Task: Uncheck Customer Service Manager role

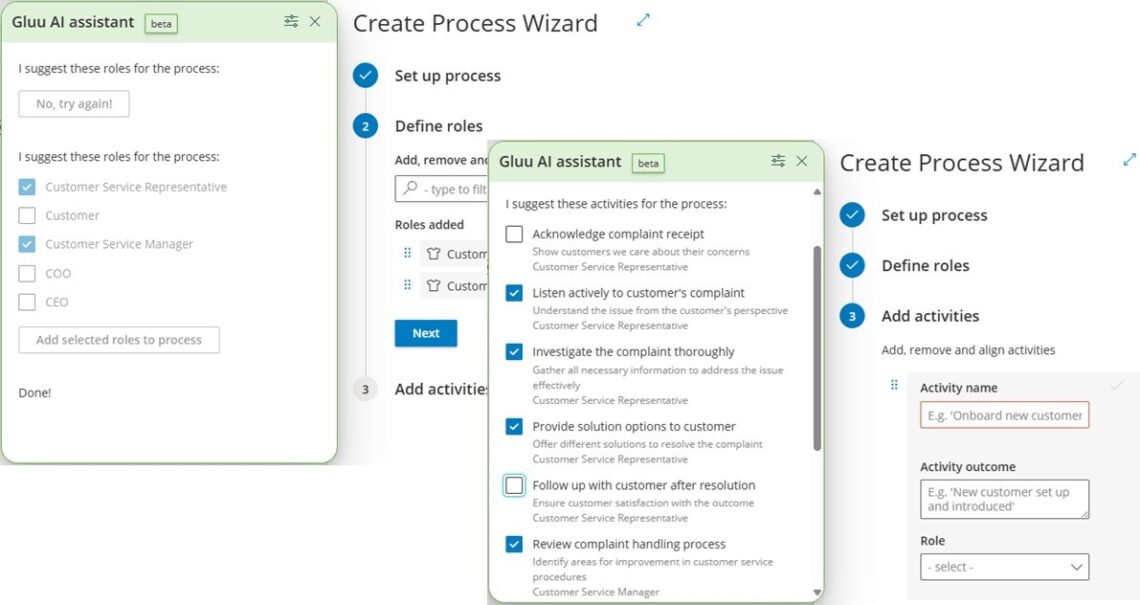Action: (27, 244)
